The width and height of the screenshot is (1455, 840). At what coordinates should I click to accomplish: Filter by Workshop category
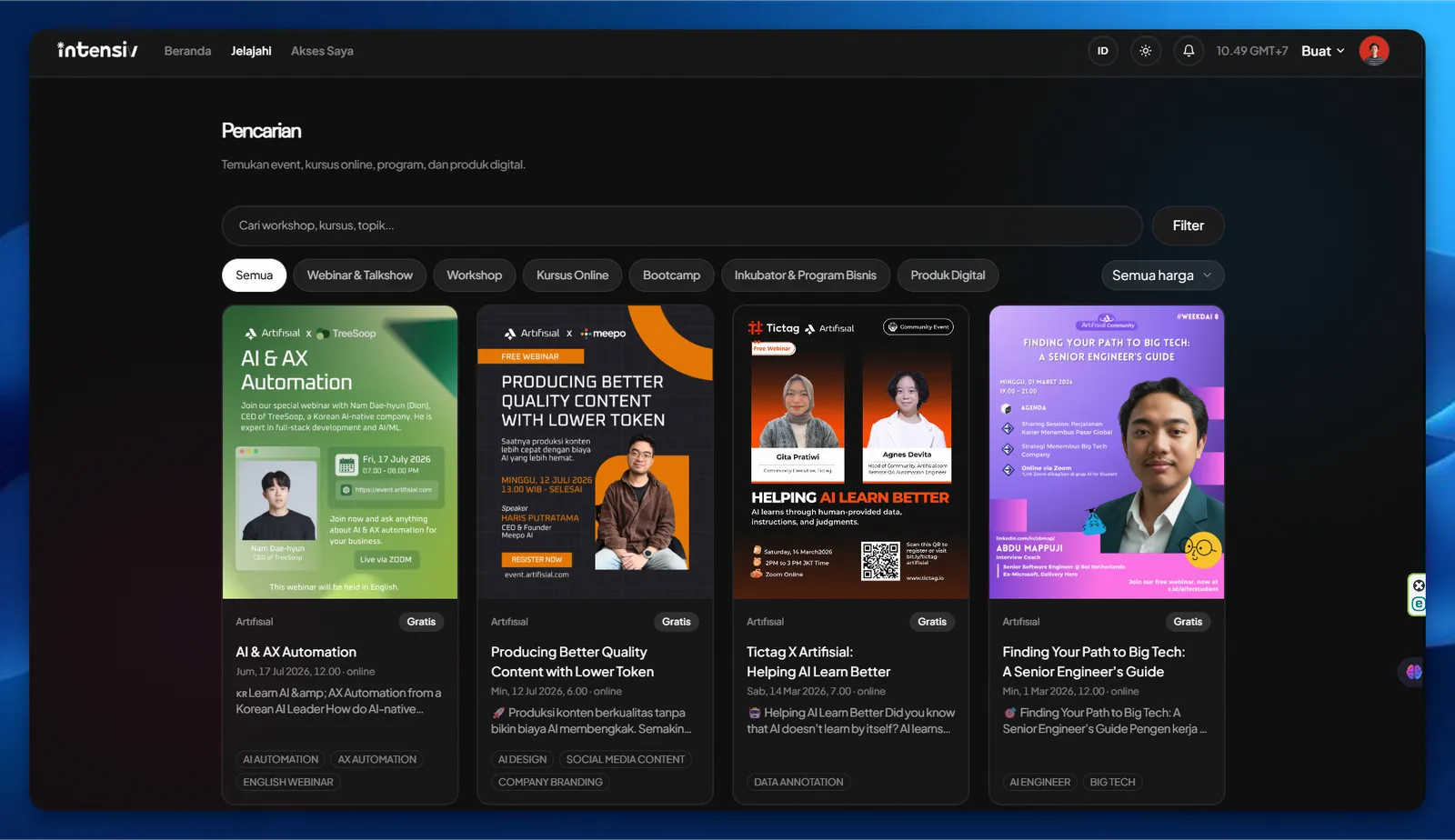[x=474, y=275]
